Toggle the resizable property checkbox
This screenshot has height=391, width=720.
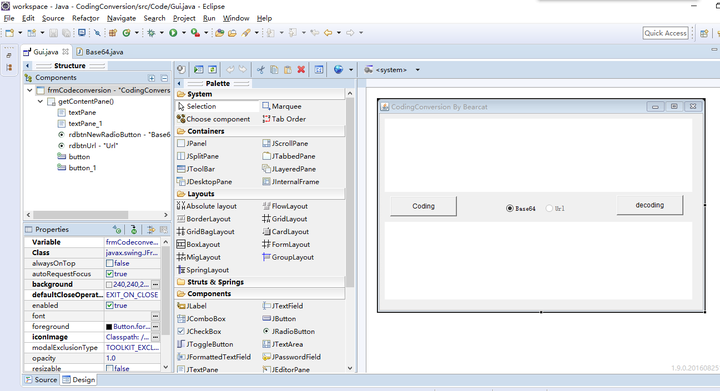109,369
